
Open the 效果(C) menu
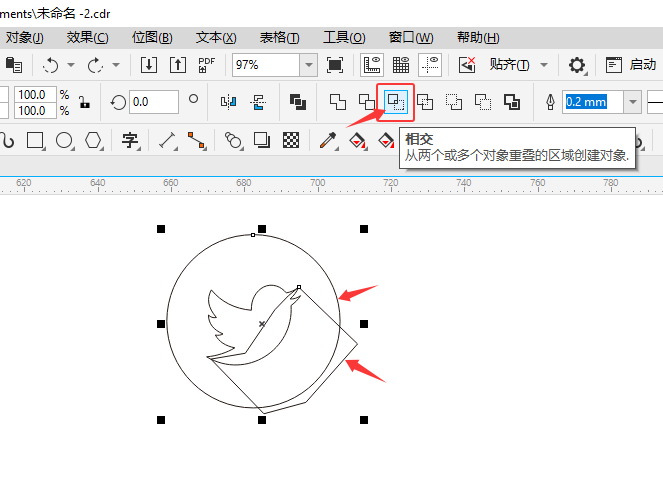pos(87,38)
